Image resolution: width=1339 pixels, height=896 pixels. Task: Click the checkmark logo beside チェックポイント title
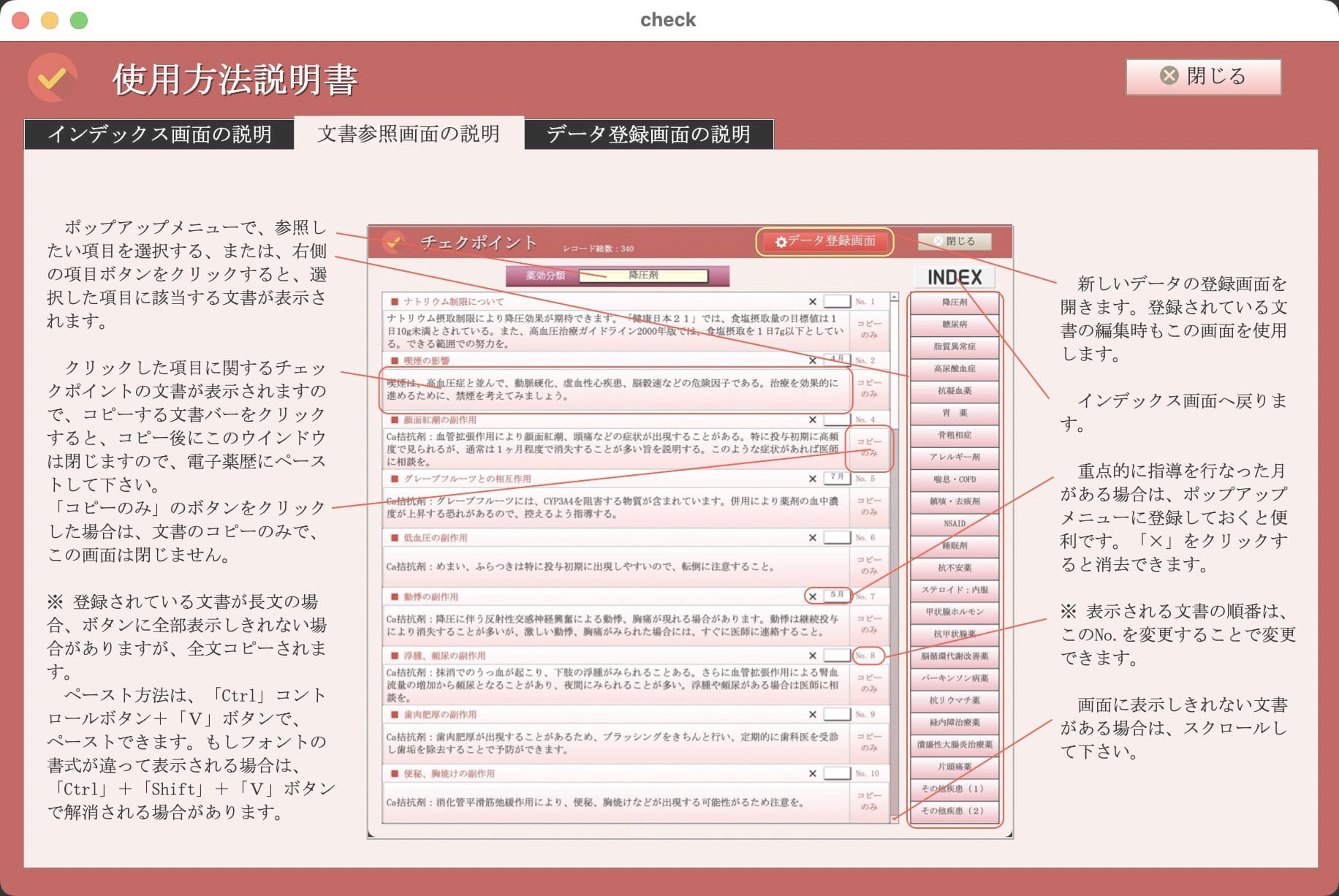(x=391, y=241)
